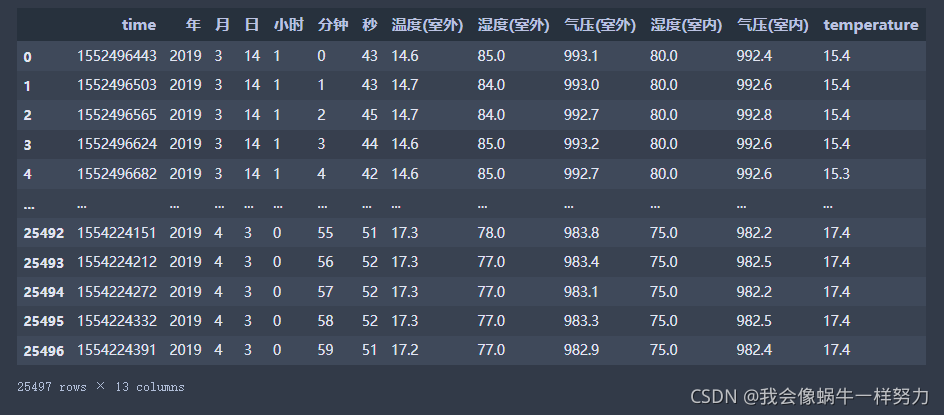Image resolution: width=944 pixels, height=415 pixels.
Task: Click the 小时 column header
Action: (x=289, y=25)
